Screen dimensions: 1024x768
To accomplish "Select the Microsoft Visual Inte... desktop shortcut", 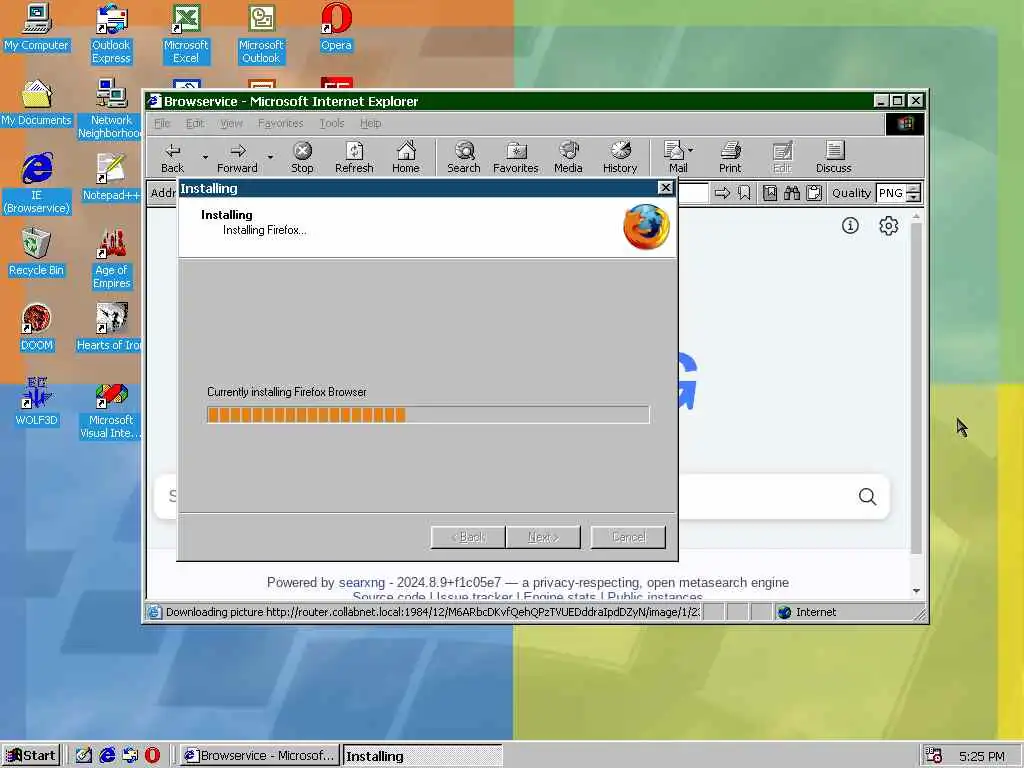I will pos(111,409).
